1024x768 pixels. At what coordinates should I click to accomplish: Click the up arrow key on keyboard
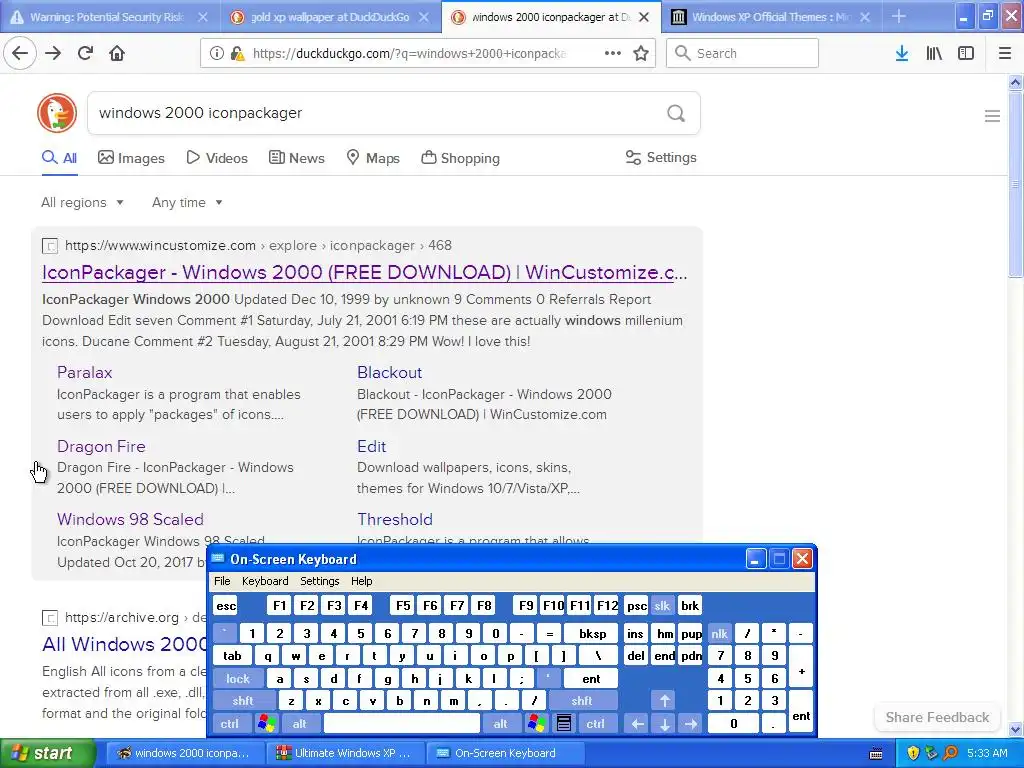click(664, 701)
